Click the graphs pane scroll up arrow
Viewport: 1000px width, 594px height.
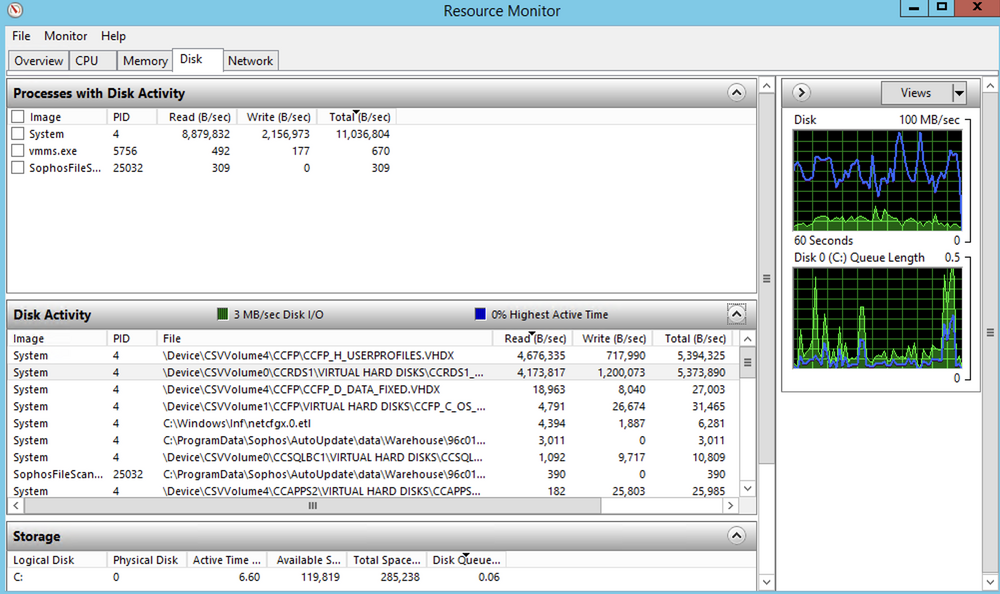tap(990, 85)
